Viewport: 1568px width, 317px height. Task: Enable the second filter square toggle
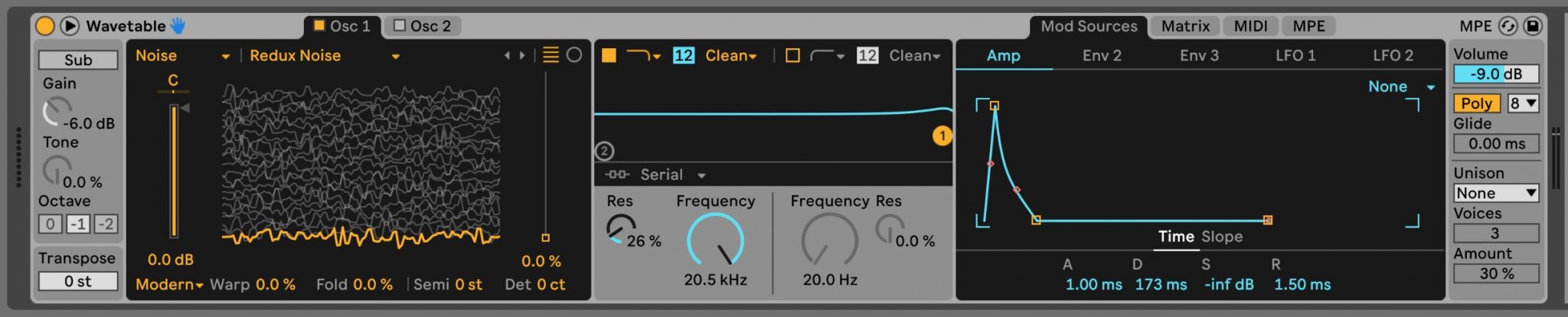pos(792,55)
